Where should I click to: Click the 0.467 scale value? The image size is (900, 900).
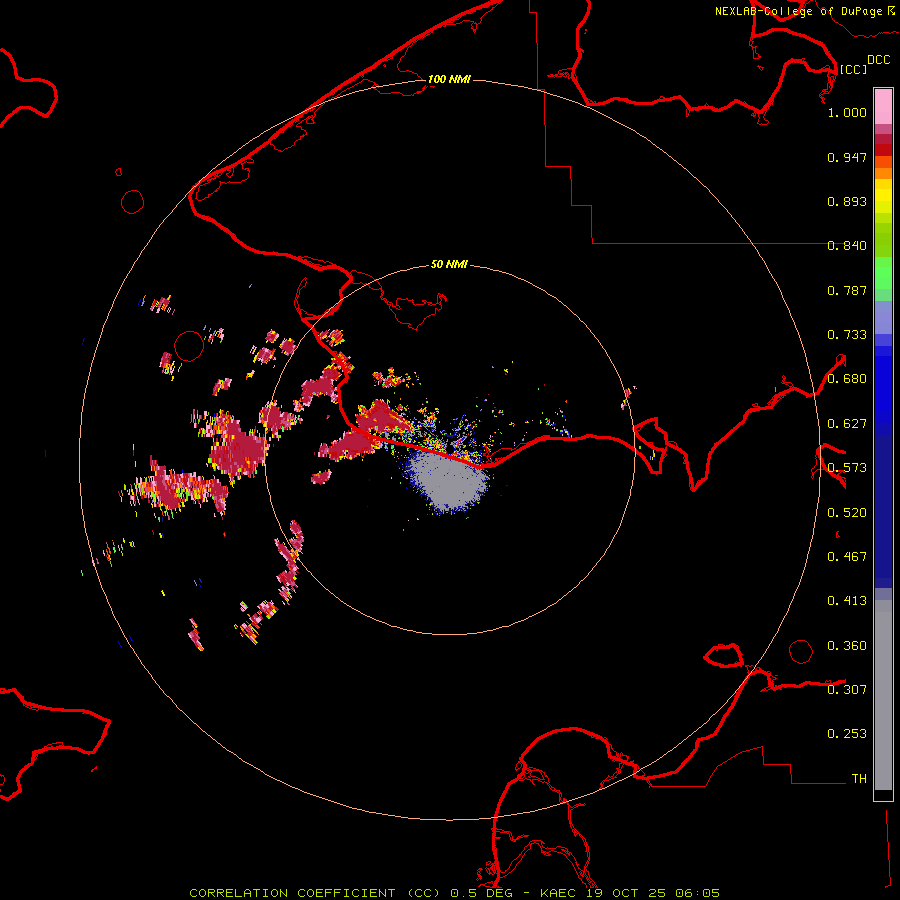pos(847,557)
